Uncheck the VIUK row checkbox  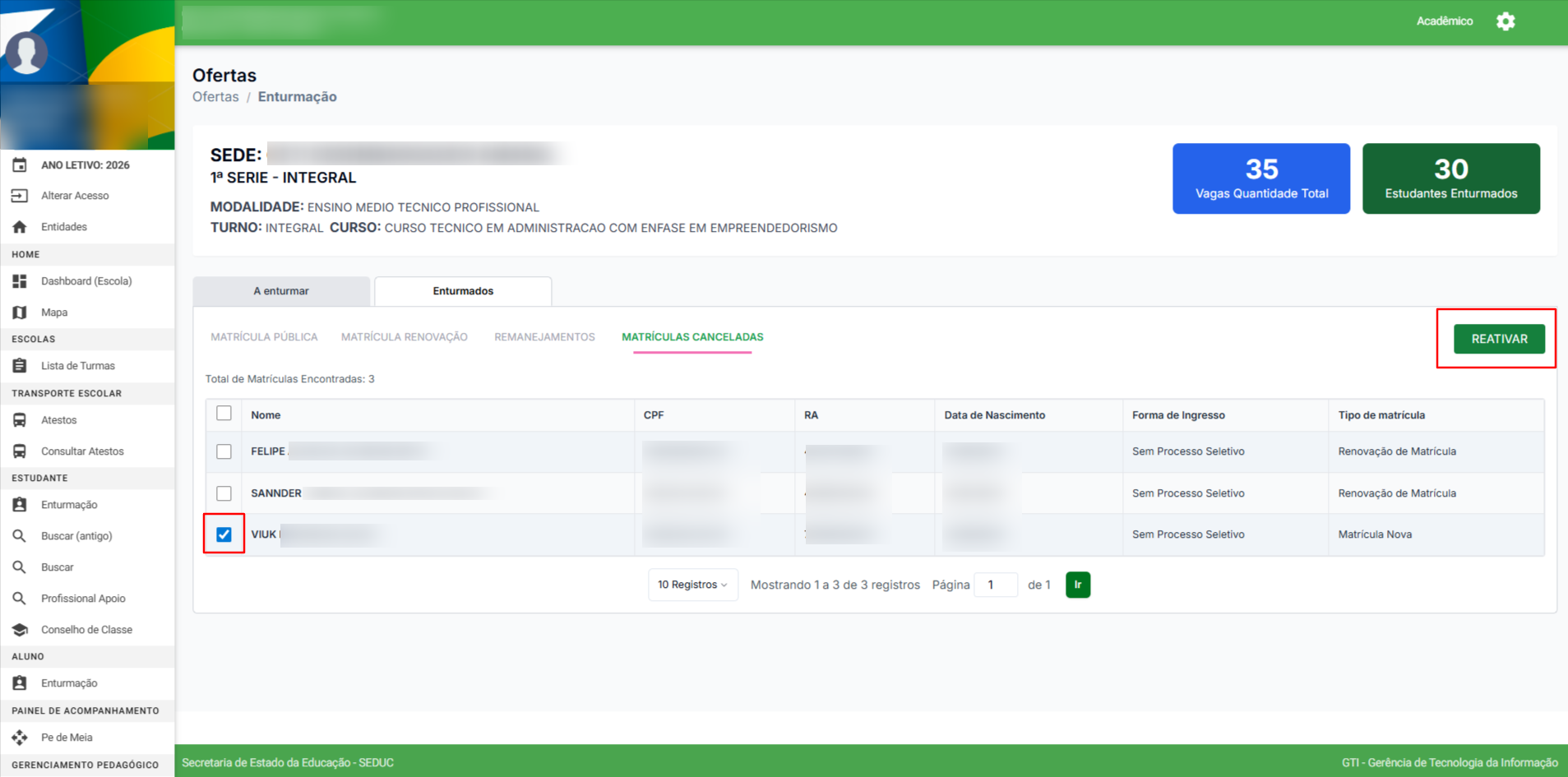click(224, 534)
